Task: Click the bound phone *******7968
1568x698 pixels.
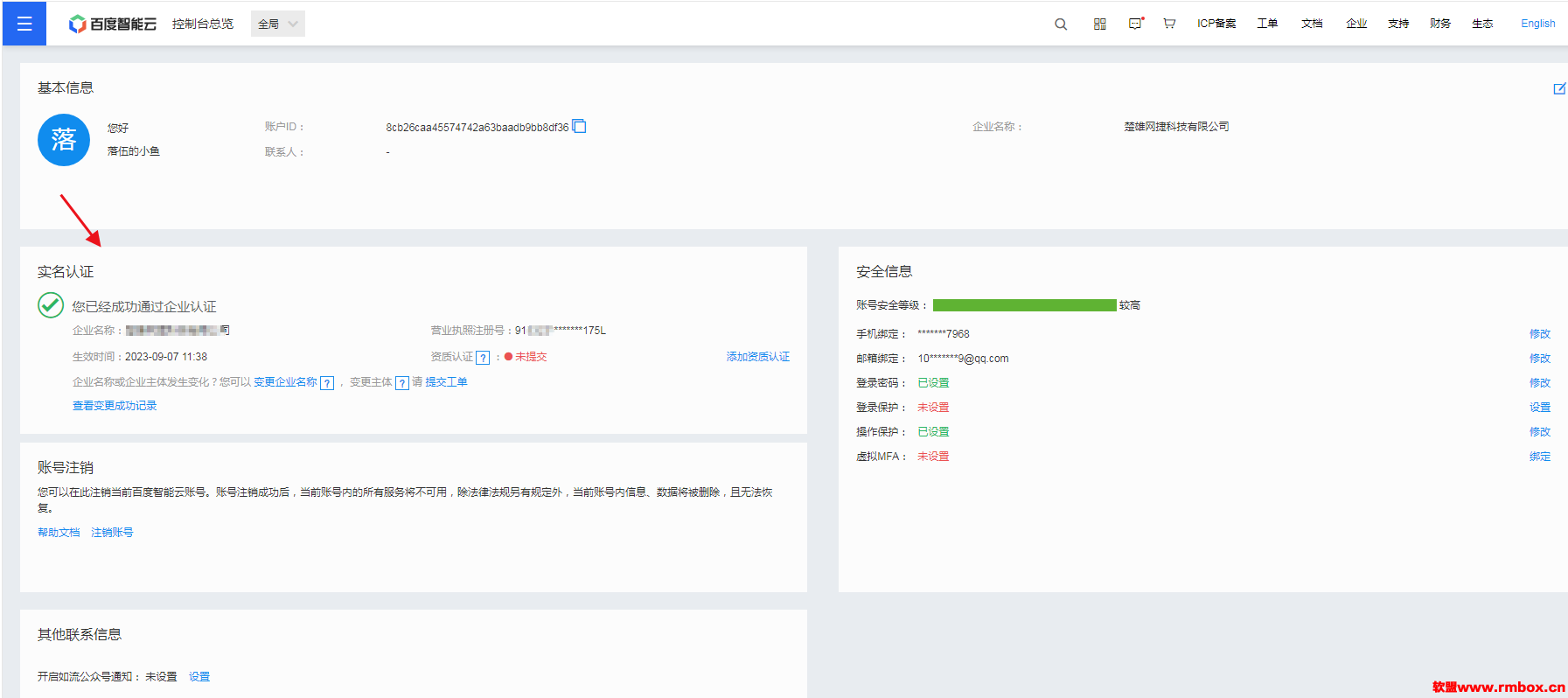Action: pos(944,334)
